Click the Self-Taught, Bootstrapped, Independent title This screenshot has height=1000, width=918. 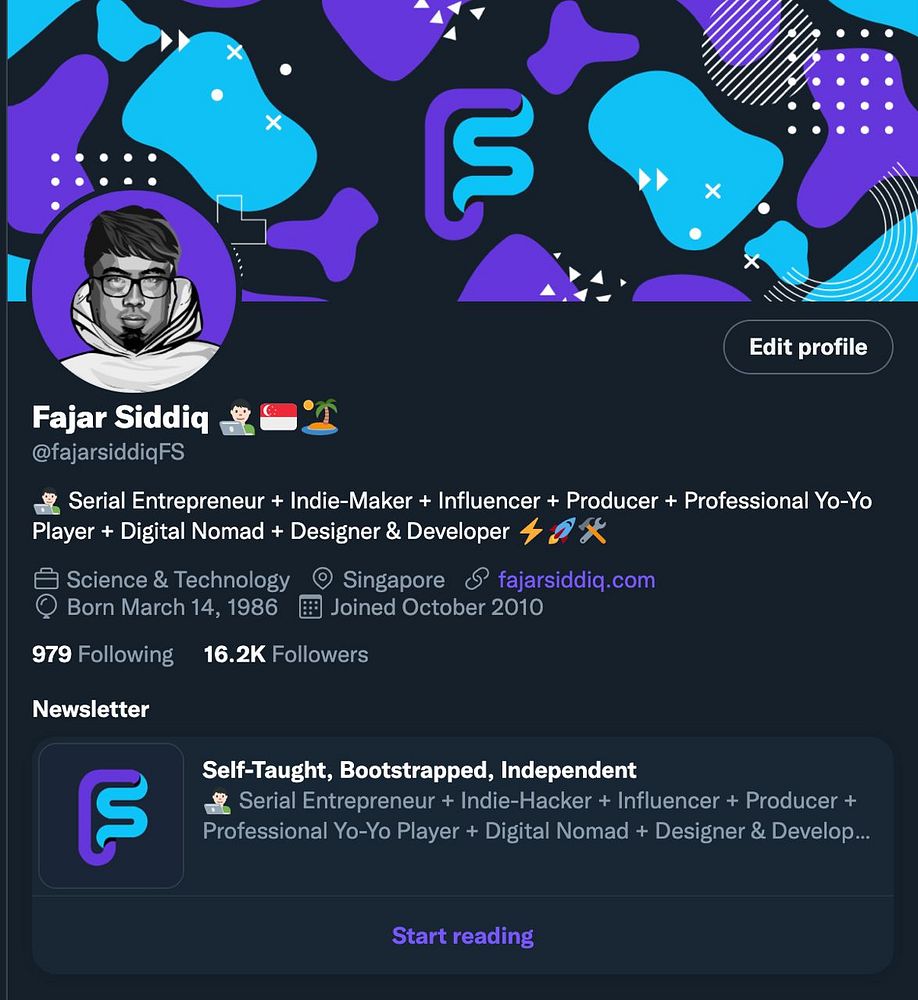point(419,770)
